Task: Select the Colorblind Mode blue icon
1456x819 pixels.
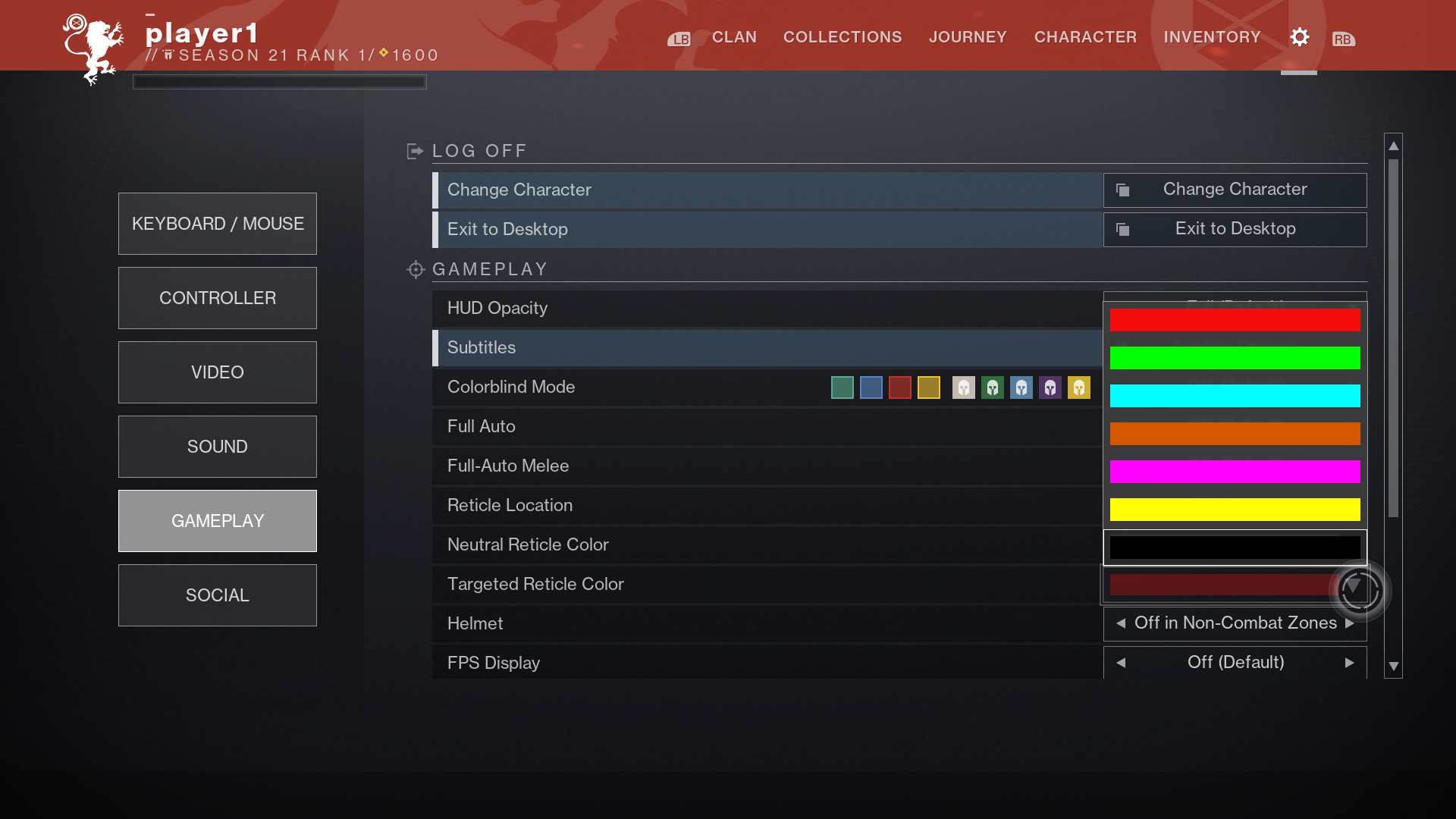Action: 870,387
